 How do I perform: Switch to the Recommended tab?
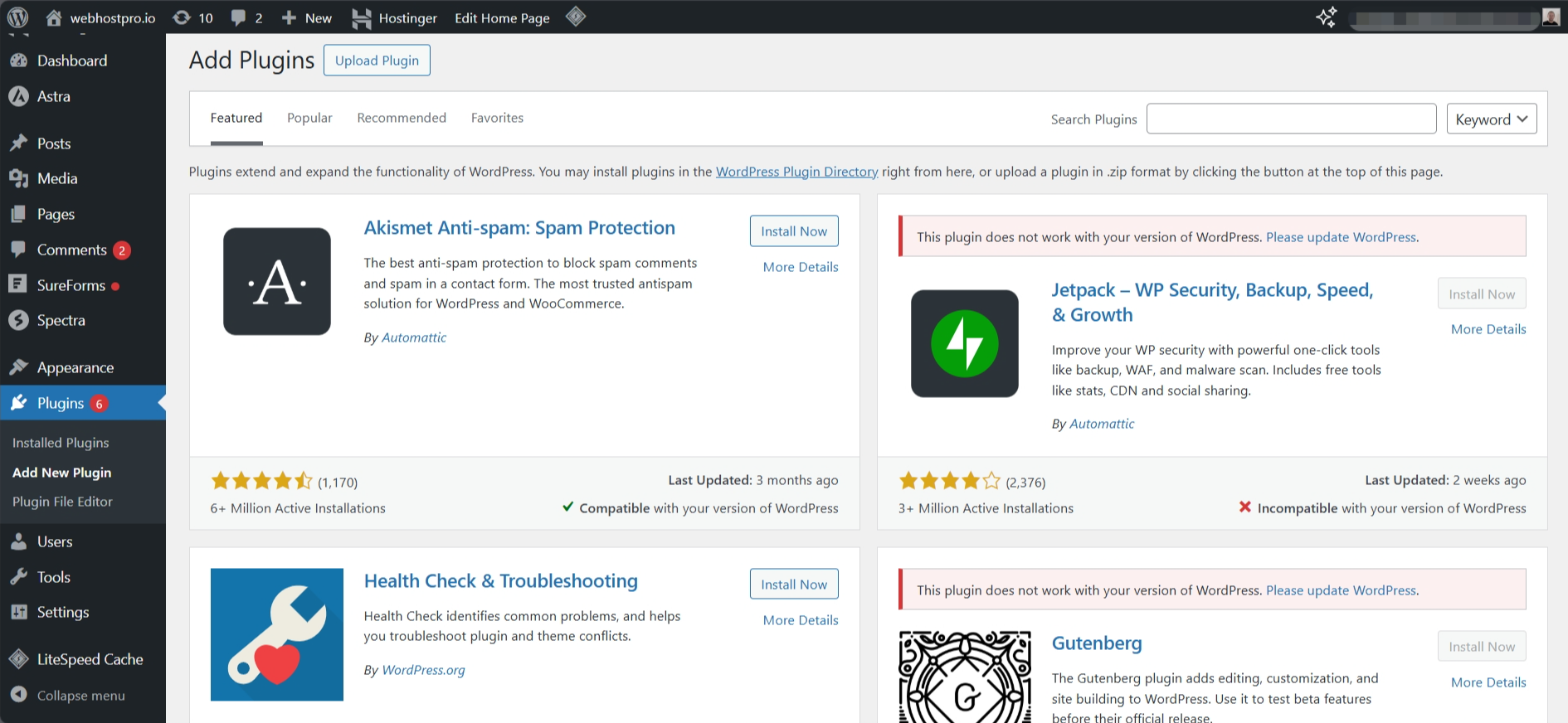pos(402,119)
